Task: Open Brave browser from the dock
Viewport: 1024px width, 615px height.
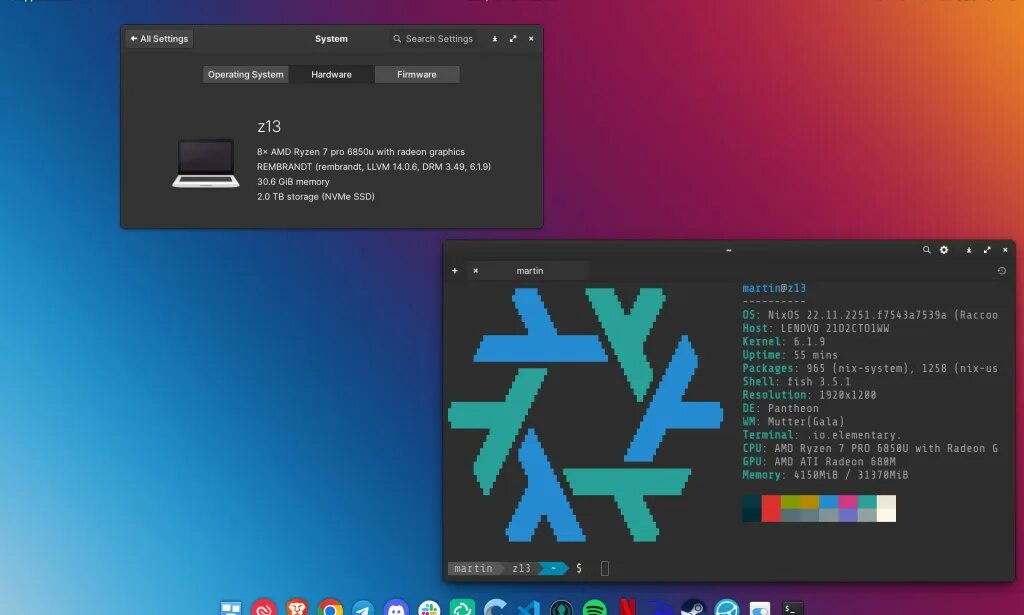Action: tap(297, 608)
